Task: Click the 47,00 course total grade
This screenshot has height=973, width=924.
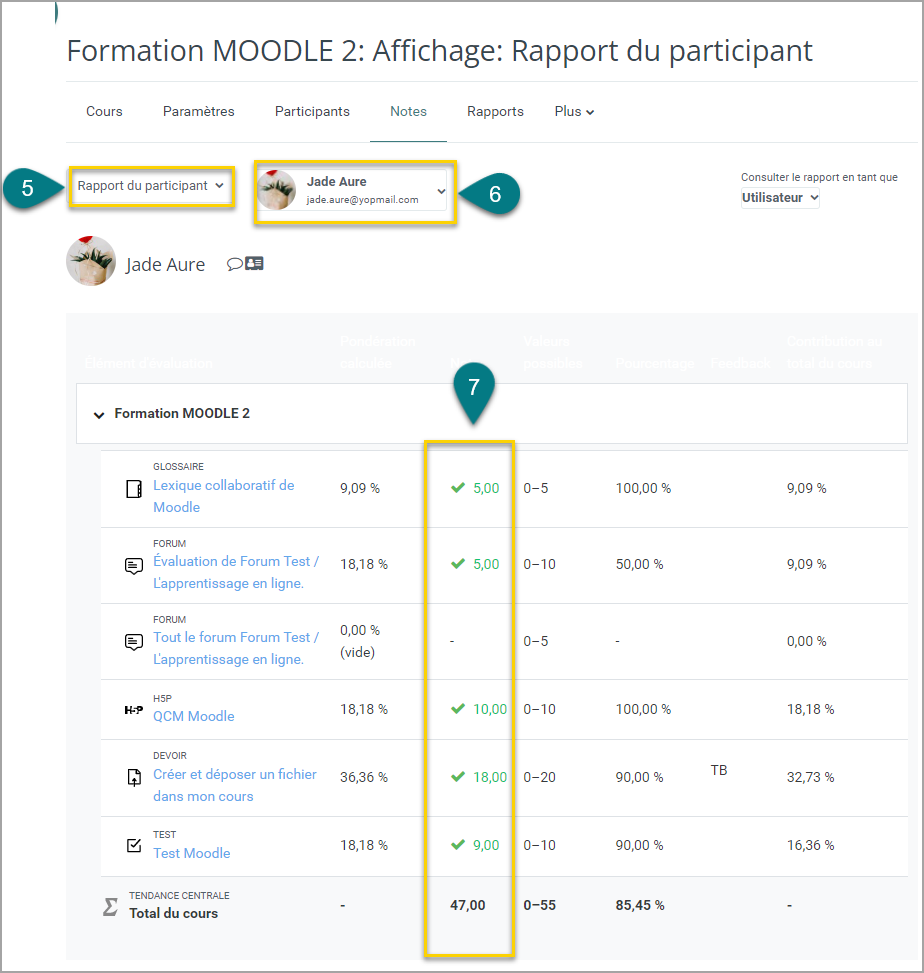Action: tap(468, 905)
